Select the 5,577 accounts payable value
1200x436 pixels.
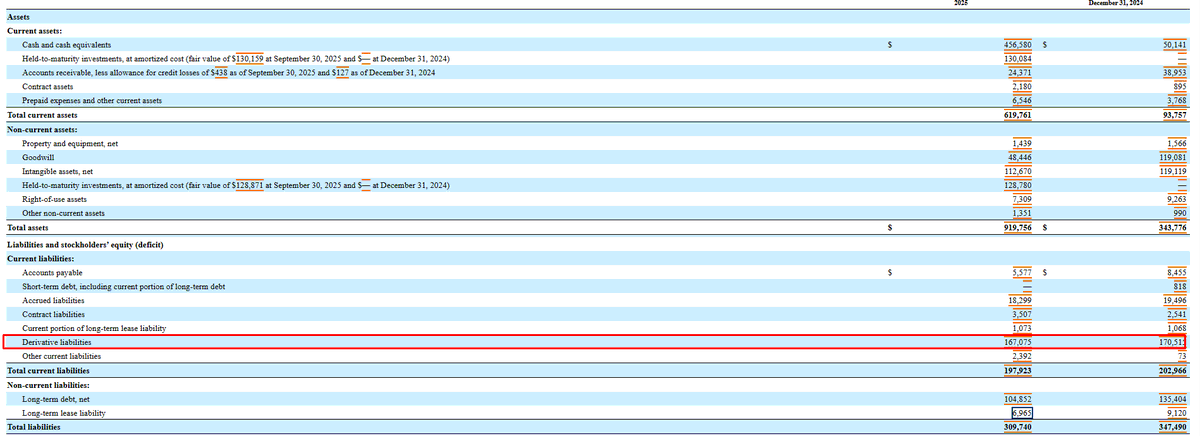[1023, 272]
